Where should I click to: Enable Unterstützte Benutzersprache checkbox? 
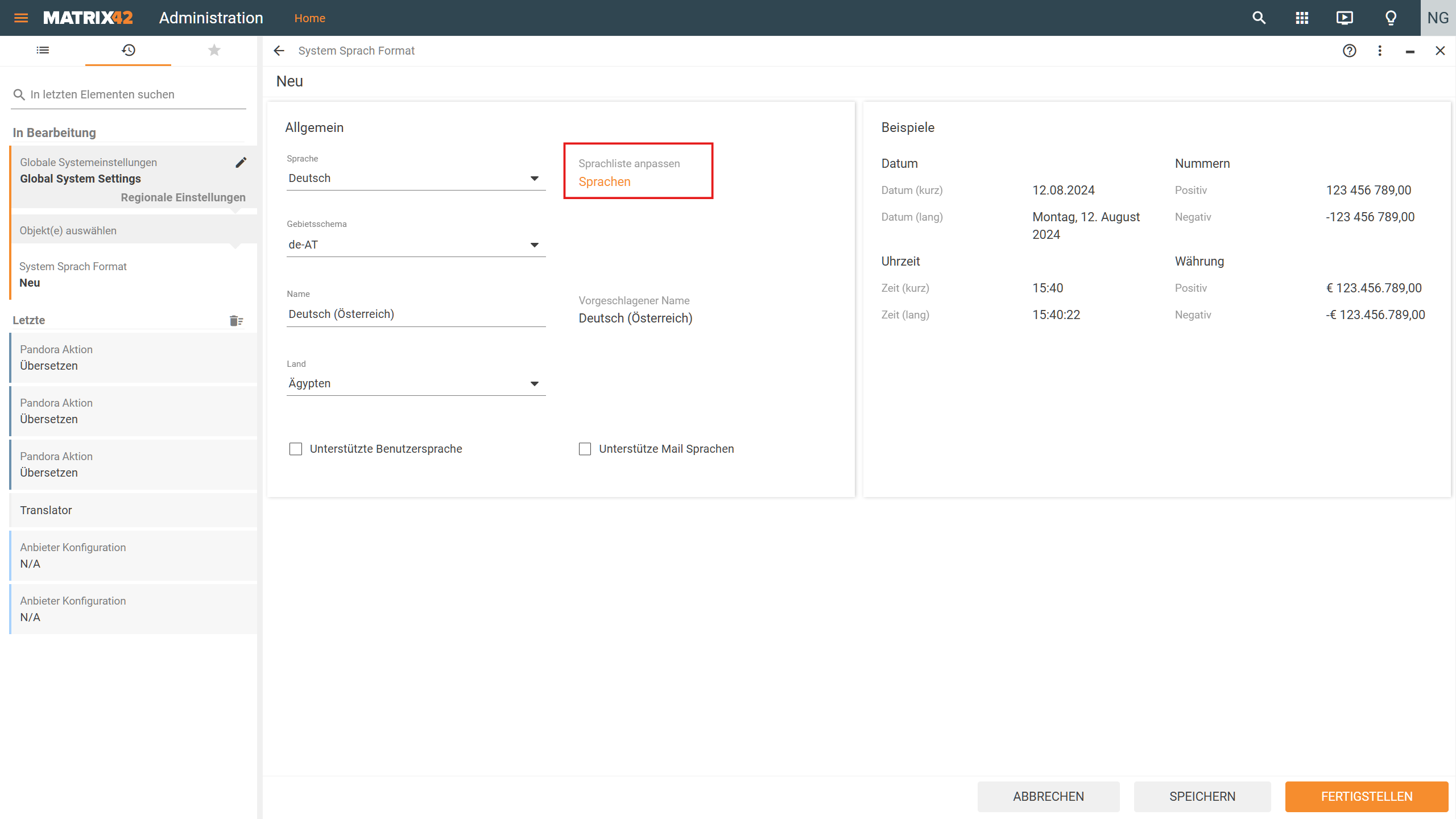click(x=296, y=449)
